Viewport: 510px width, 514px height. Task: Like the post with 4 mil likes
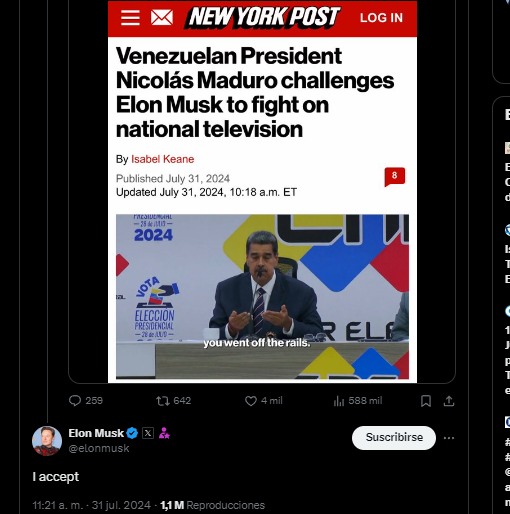263,400
